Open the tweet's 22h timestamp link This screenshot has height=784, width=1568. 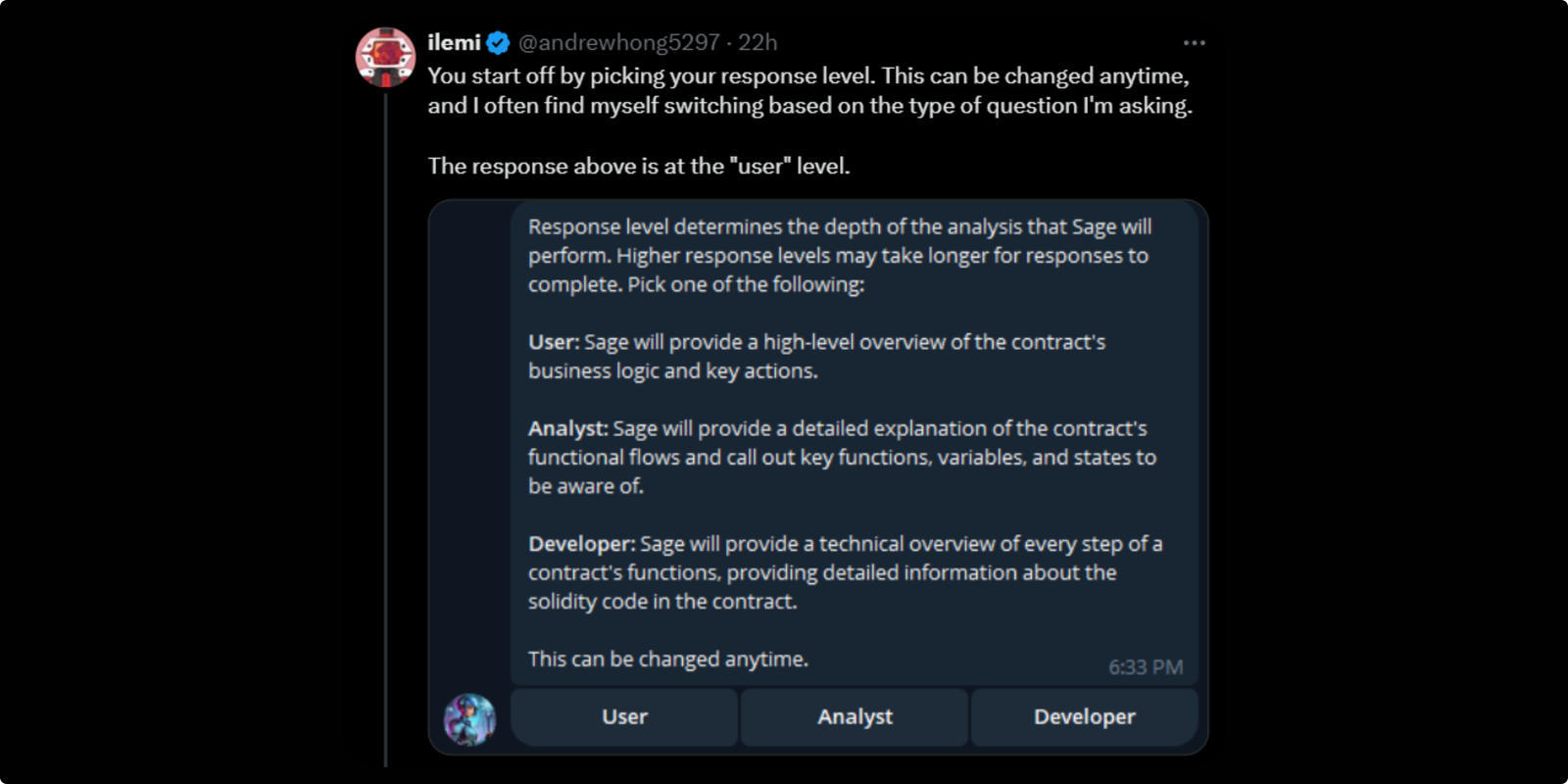(x=758, y=43)
